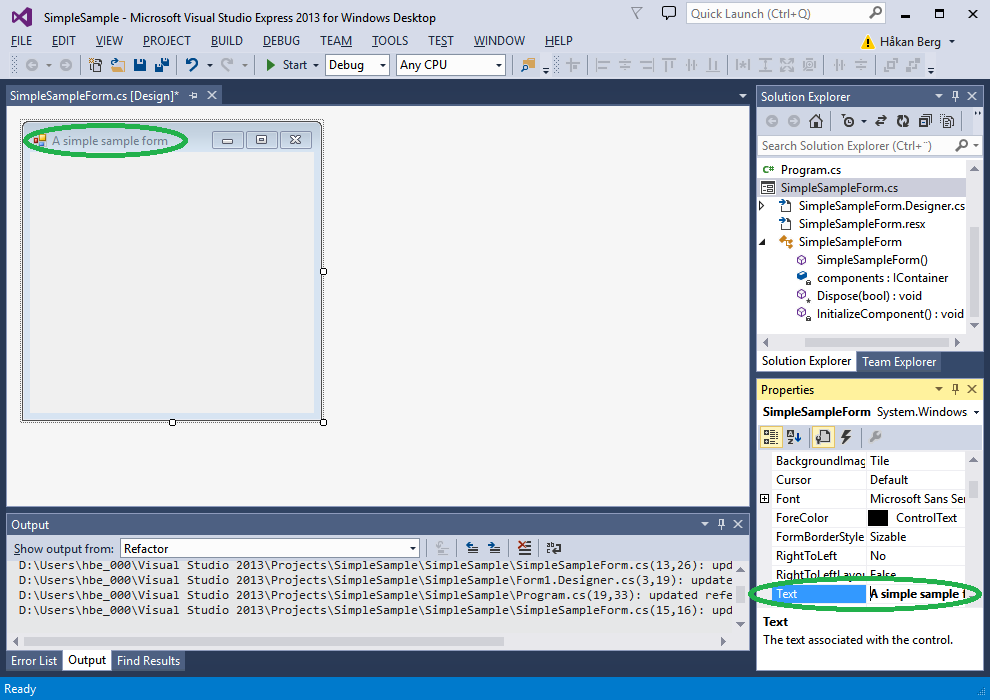Edit the Text property value field
The width and height of the screenshot is (990, 700).
(917, 594)
